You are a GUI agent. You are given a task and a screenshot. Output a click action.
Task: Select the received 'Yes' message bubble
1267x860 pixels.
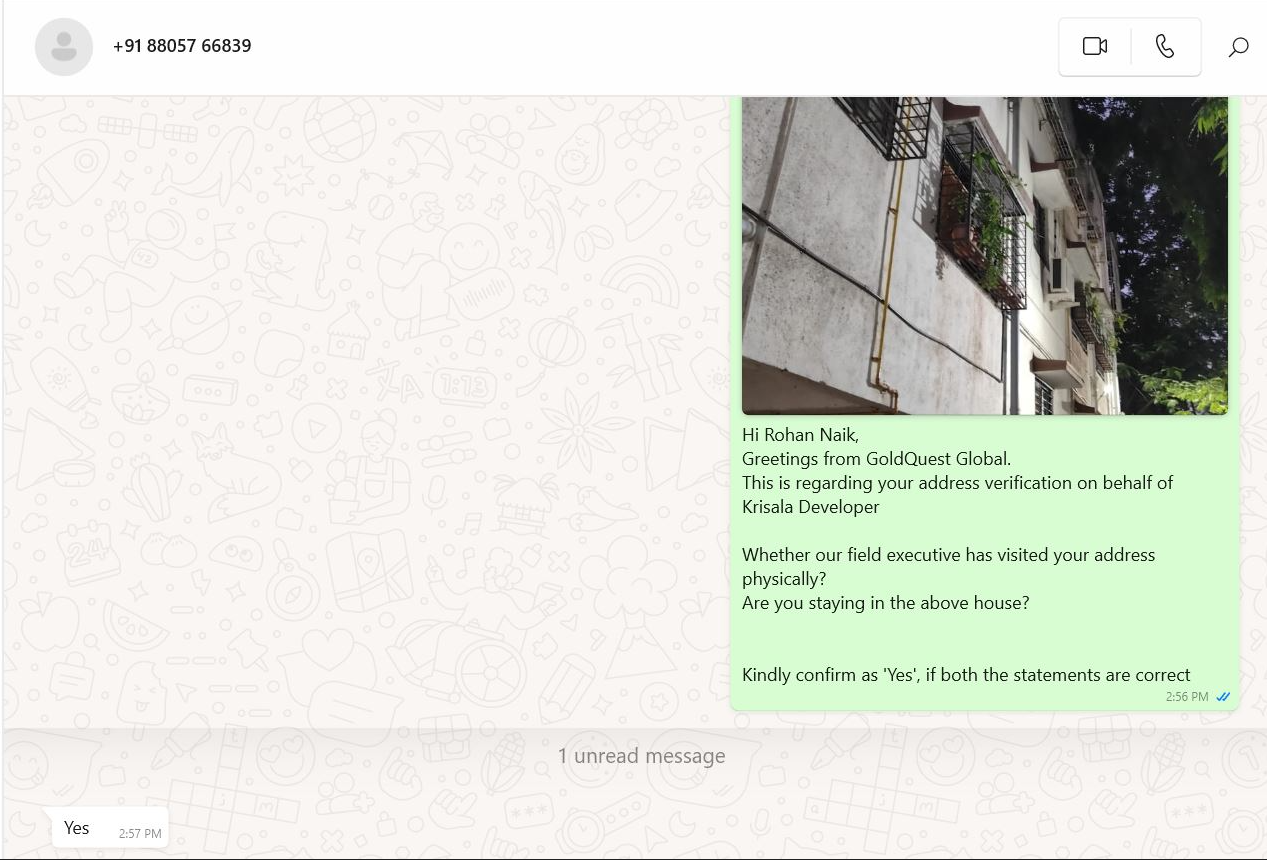(110, 828)
